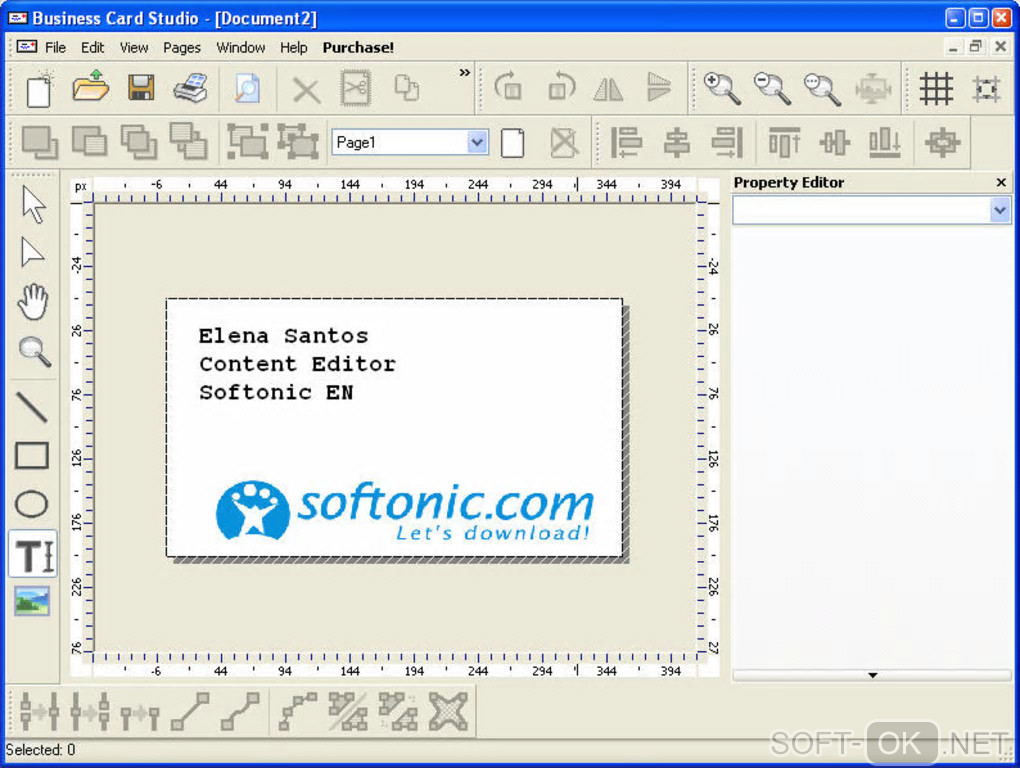Open the Page1 page dropdown
This screenshot has width=1020, height=768.
tap(477, 142)
